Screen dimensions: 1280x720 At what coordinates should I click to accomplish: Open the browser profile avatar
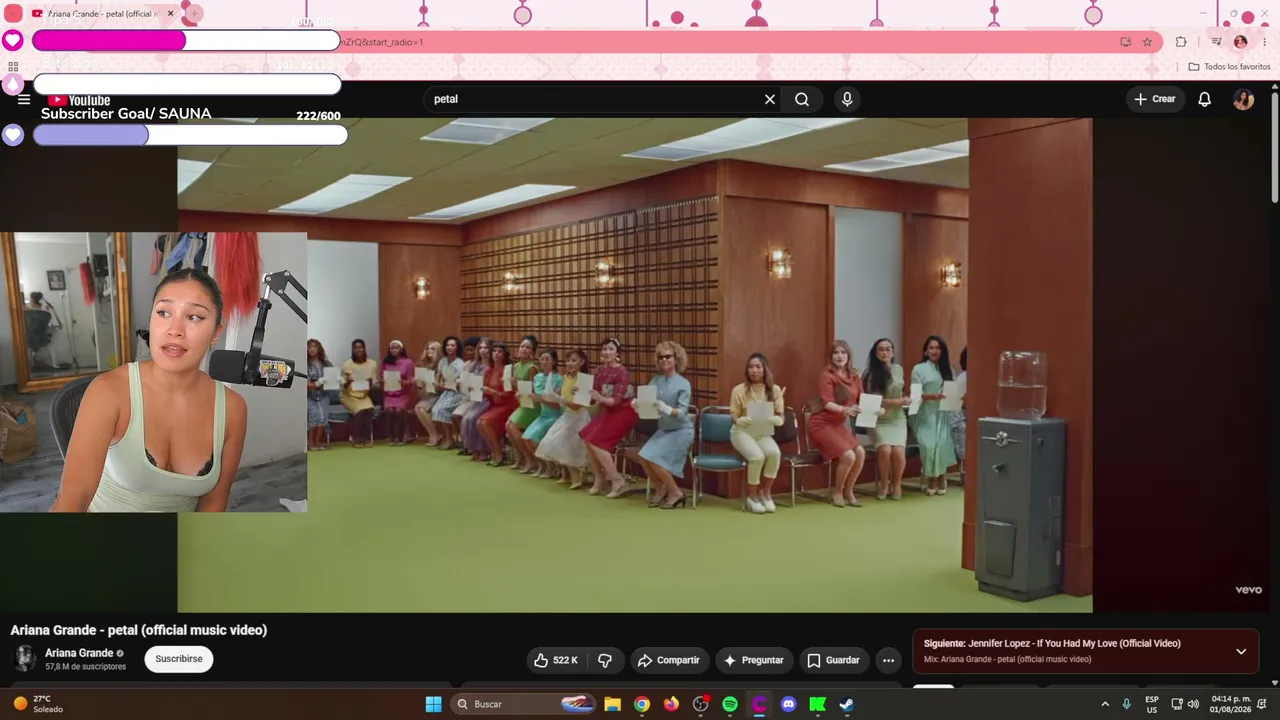point(1241,42)
